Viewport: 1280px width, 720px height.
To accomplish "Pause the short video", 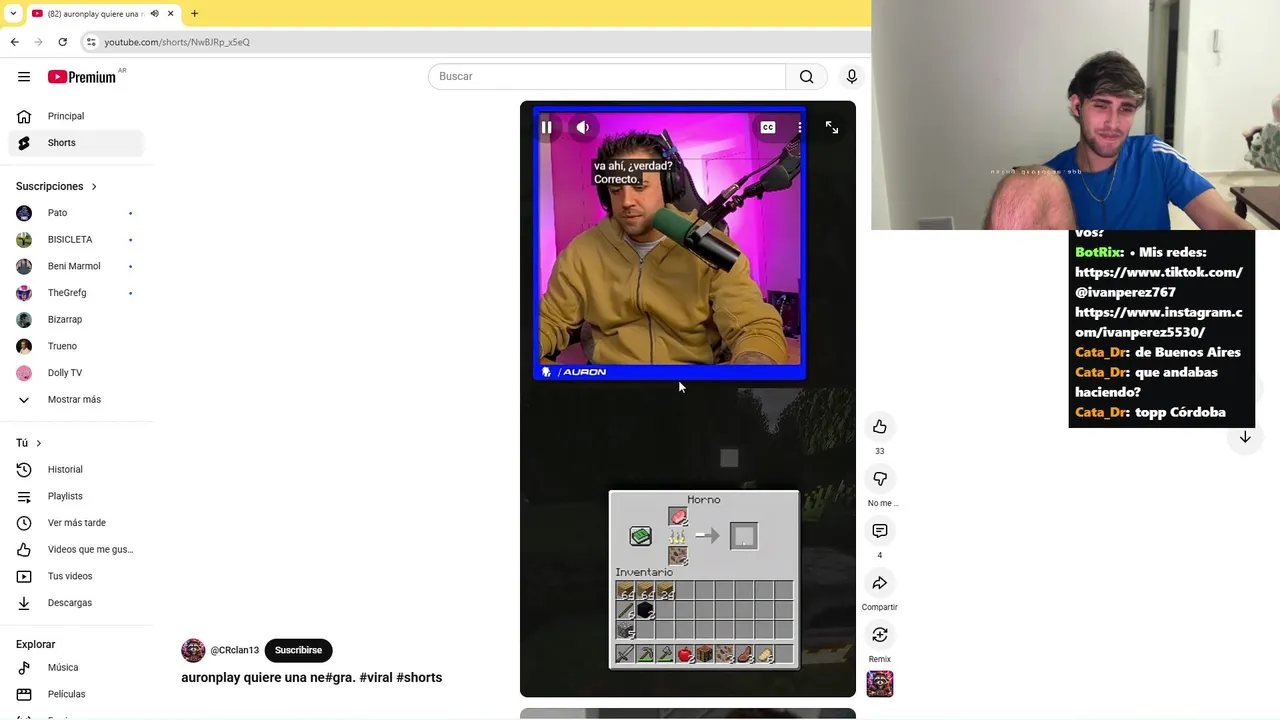I will [x=546, y=127].
